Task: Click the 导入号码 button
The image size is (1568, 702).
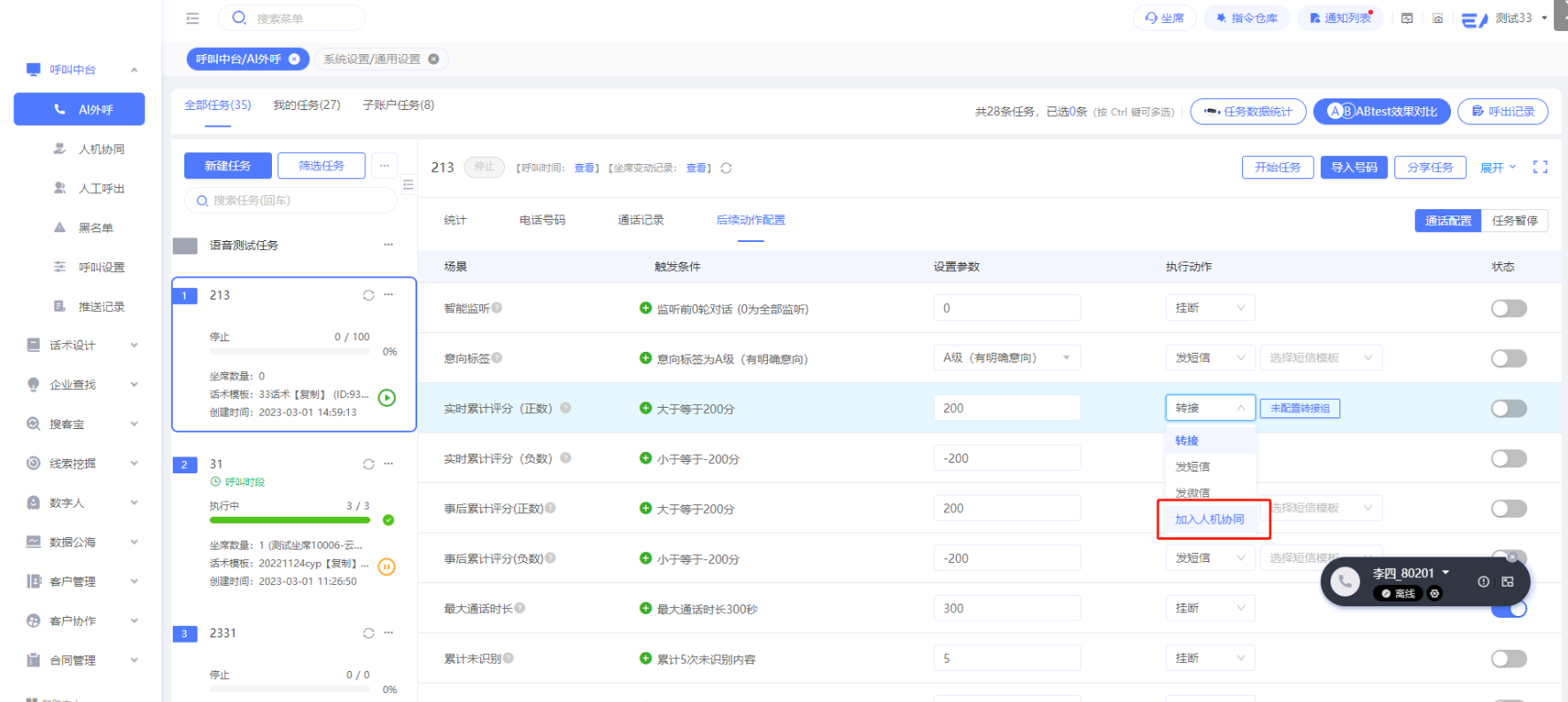Action: click(x=1354, y=168)
